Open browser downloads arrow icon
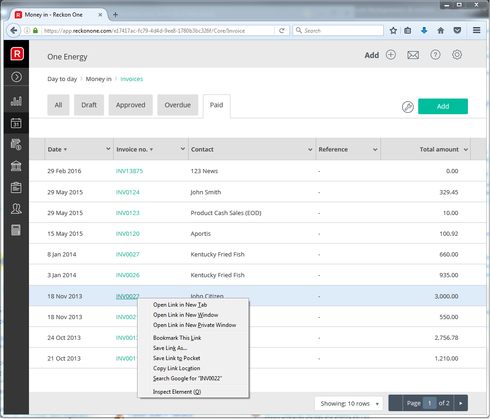This screenshot has width=490, height=419. 424,31
